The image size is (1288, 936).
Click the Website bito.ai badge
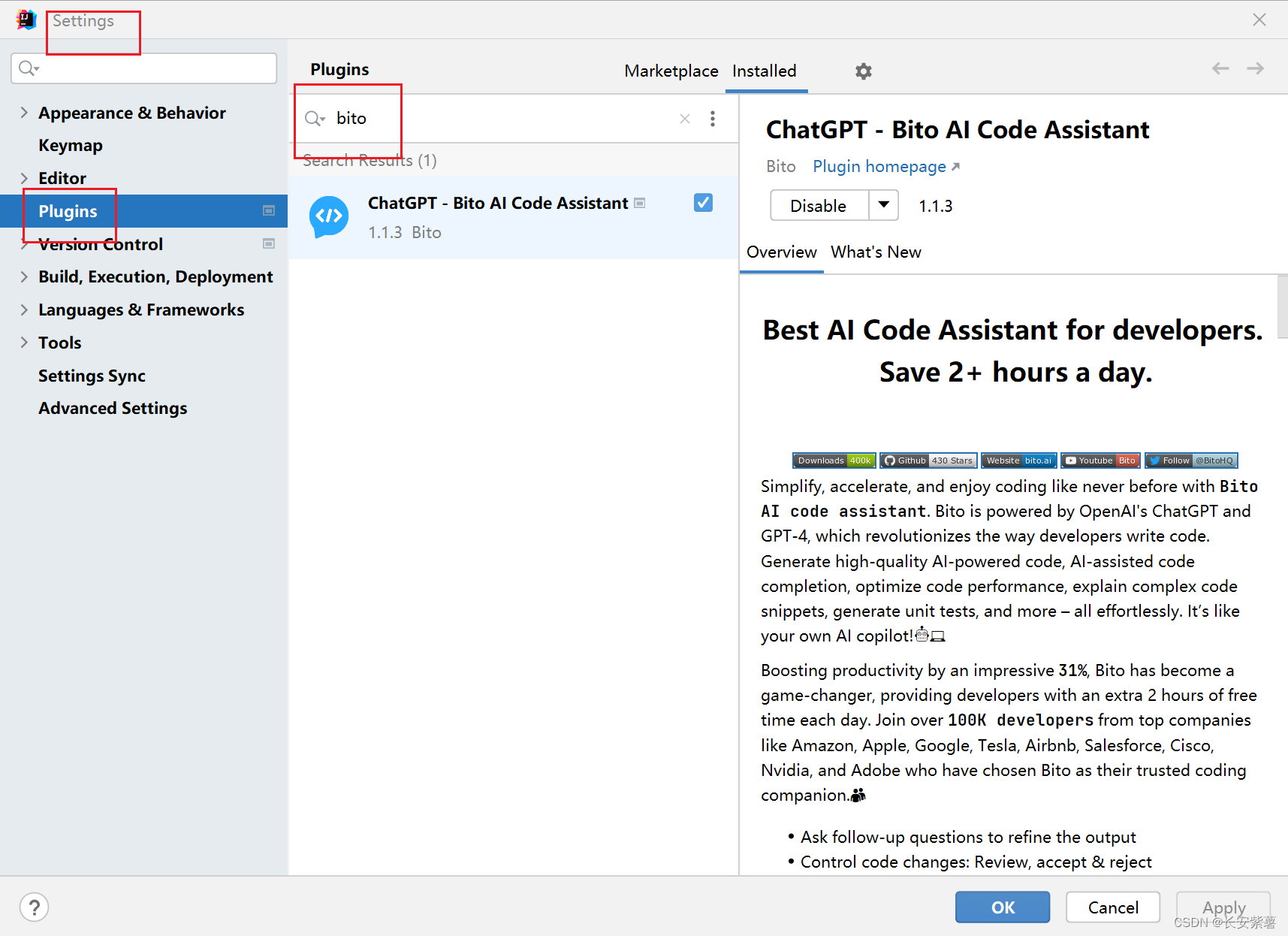pos(1019,460)
